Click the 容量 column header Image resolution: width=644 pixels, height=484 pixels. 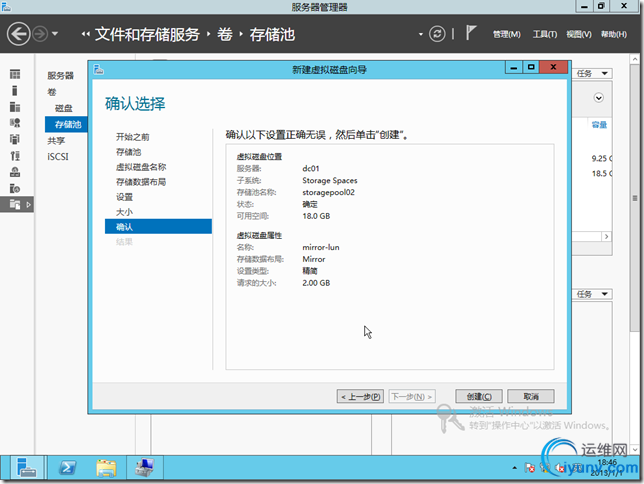(x=599, y=124)
